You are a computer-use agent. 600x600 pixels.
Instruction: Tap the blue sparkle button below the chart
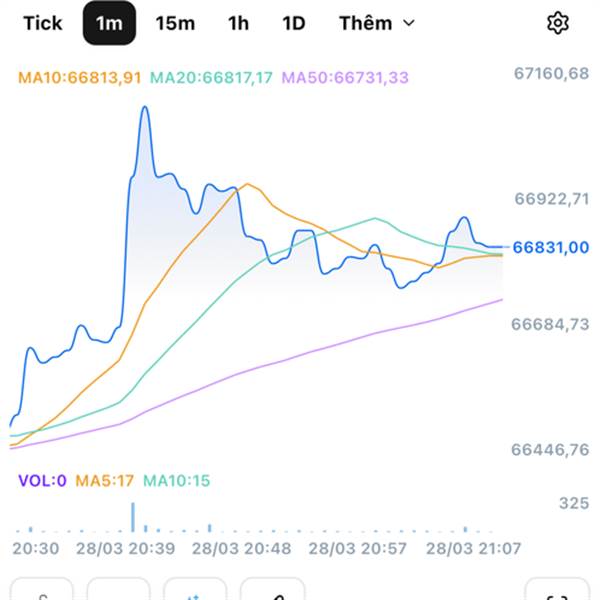pos(195,592)
